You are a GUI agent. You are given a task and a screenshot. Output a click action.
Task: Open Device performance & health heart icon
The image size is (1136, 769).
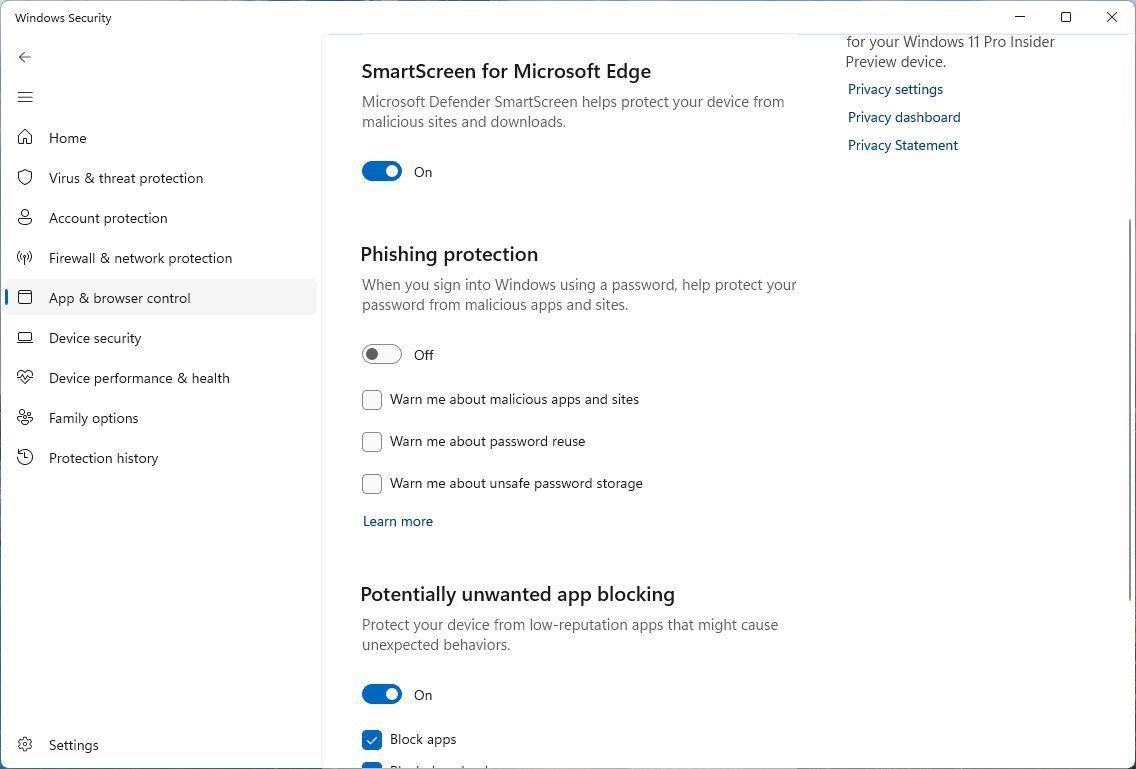coord(24,378)
